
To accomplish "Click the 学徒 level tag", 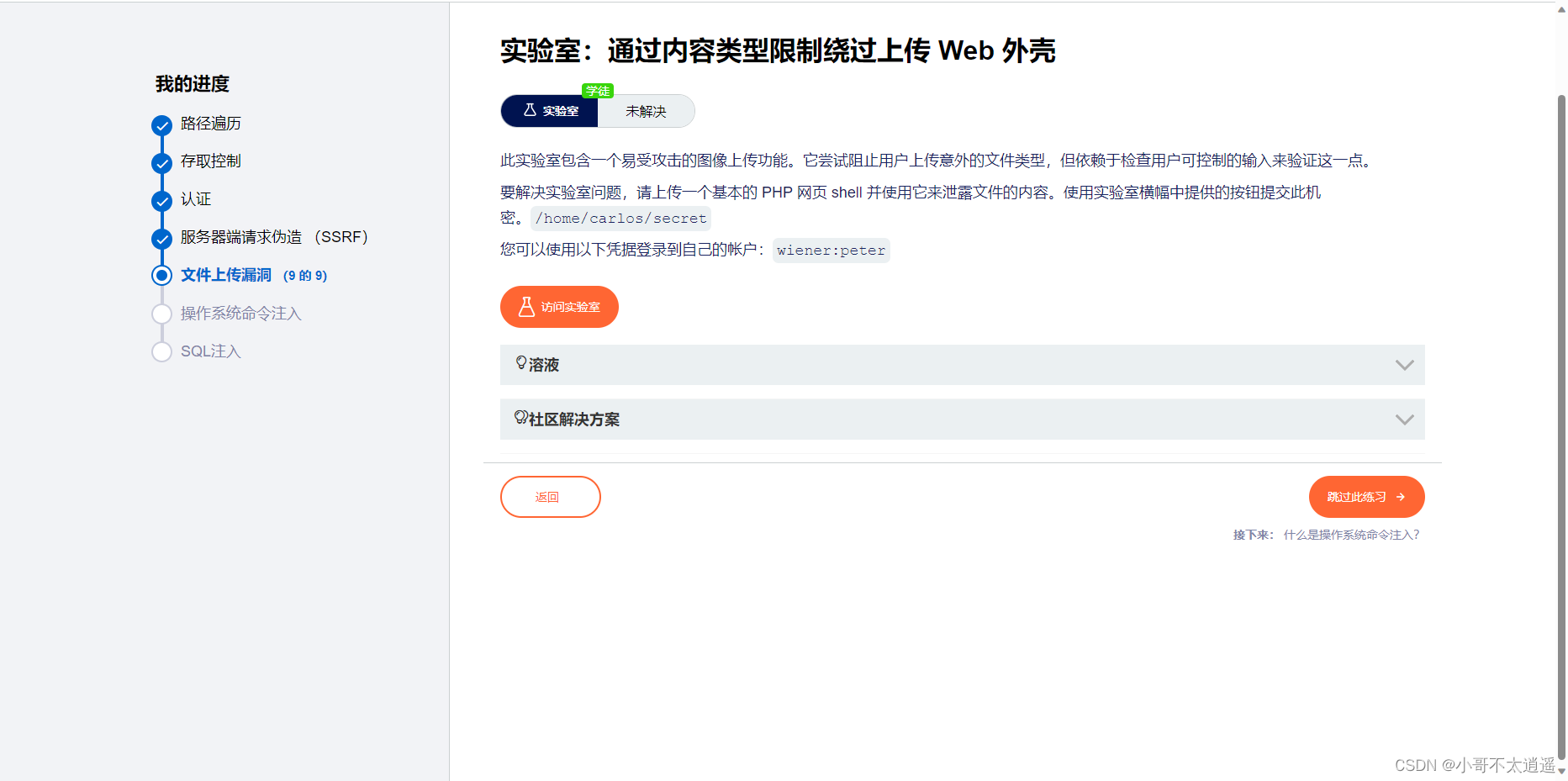I will tap(598, 91).
